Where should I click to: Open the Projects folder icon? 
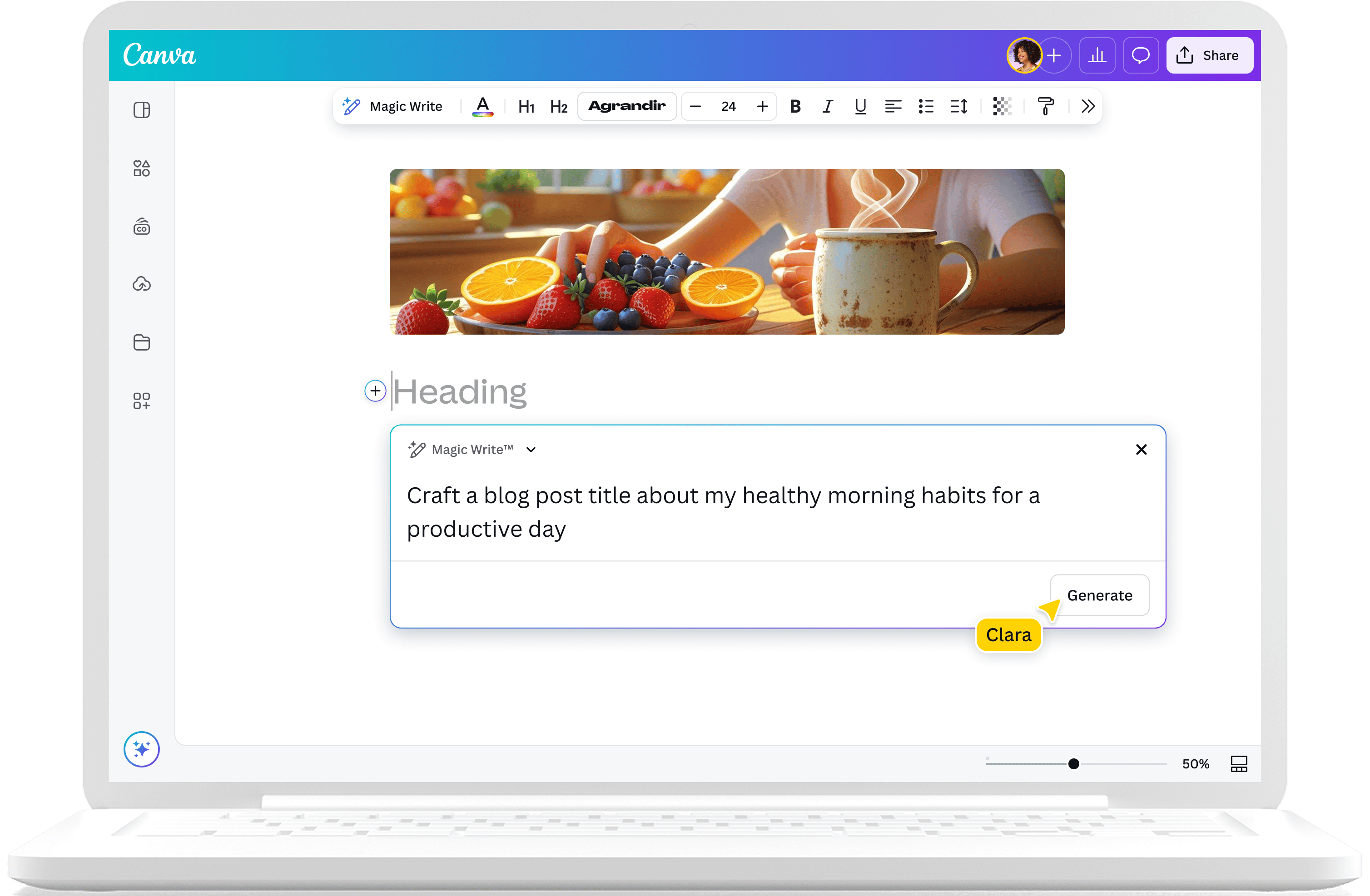click(142, 342)
